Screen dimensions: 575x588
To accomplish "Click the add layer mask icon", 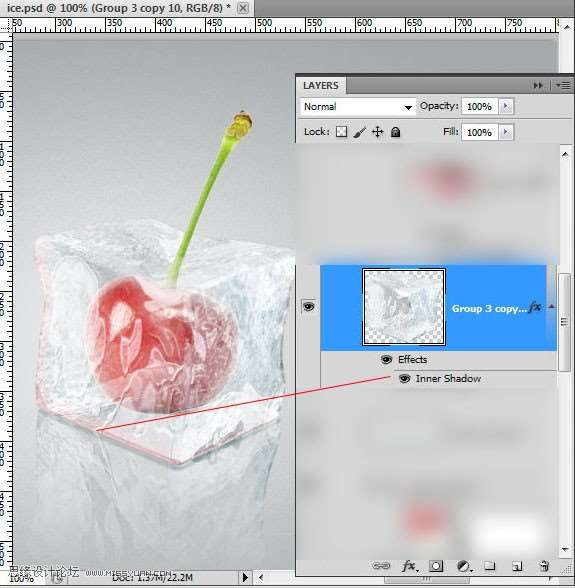I will tap(436, 566).
